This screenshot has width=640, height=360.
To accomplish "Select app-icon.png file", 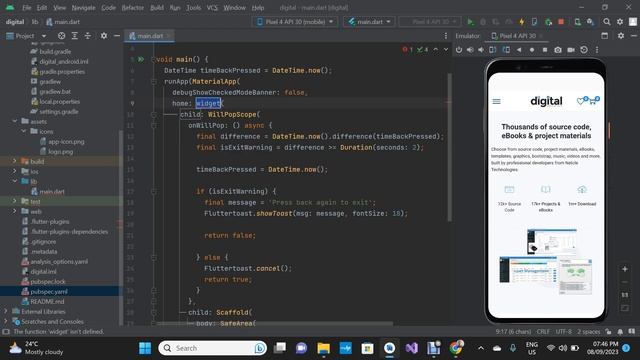I will 66,141.
